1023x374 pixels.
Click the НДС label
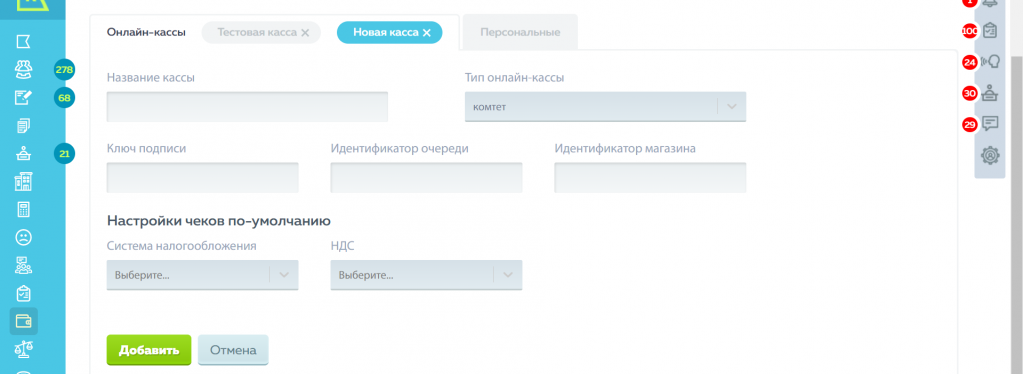point(343,246)
